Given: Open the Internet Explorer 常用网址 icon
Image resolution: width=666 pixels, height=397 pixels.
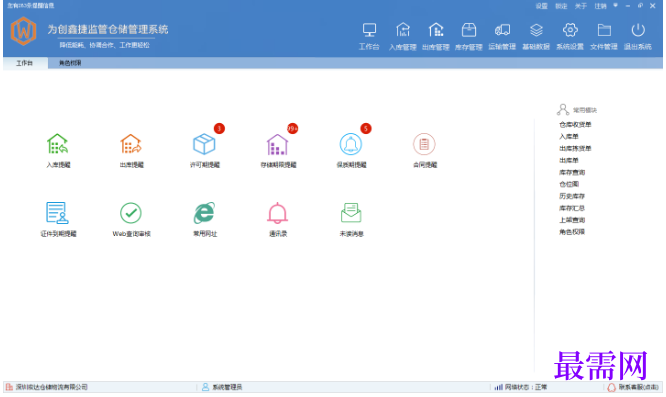Looking at the screenshot, I should pos(204,213).
